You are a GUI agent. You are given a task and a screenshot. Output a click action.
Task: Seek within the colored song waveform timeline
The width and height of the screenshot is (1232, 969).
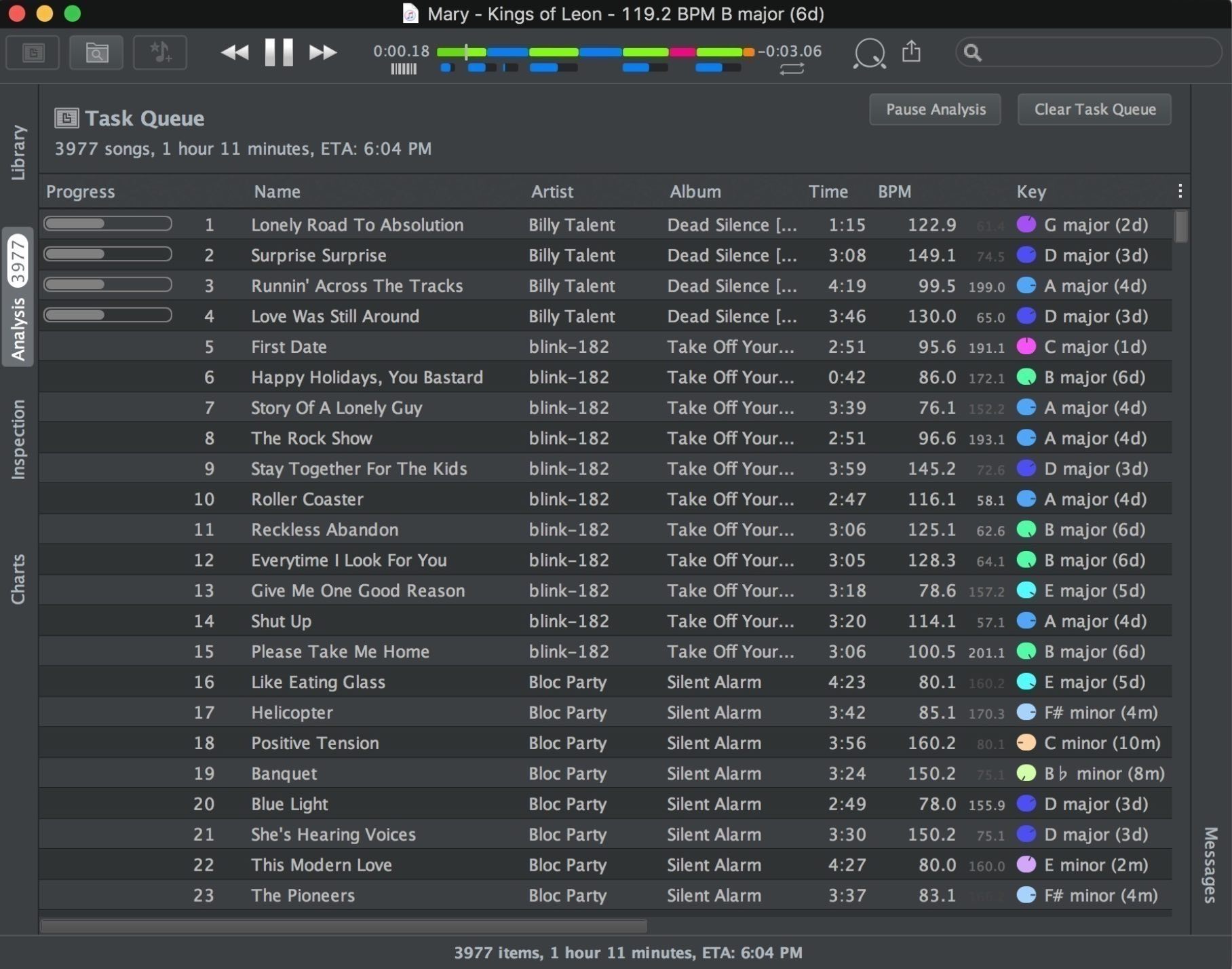(595, 52)
